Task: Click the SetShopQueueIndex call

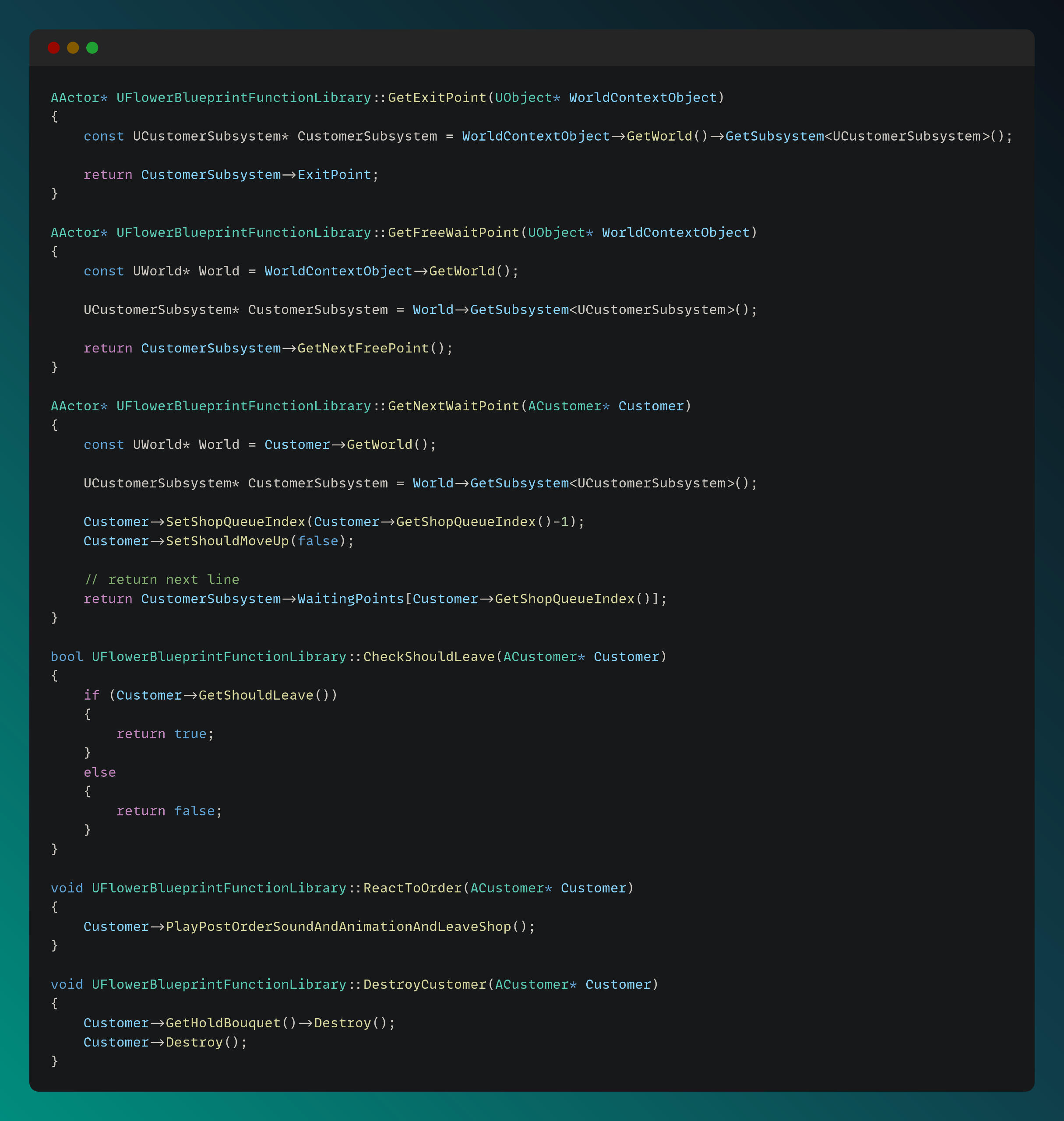Action: click(x=236, y=522)
